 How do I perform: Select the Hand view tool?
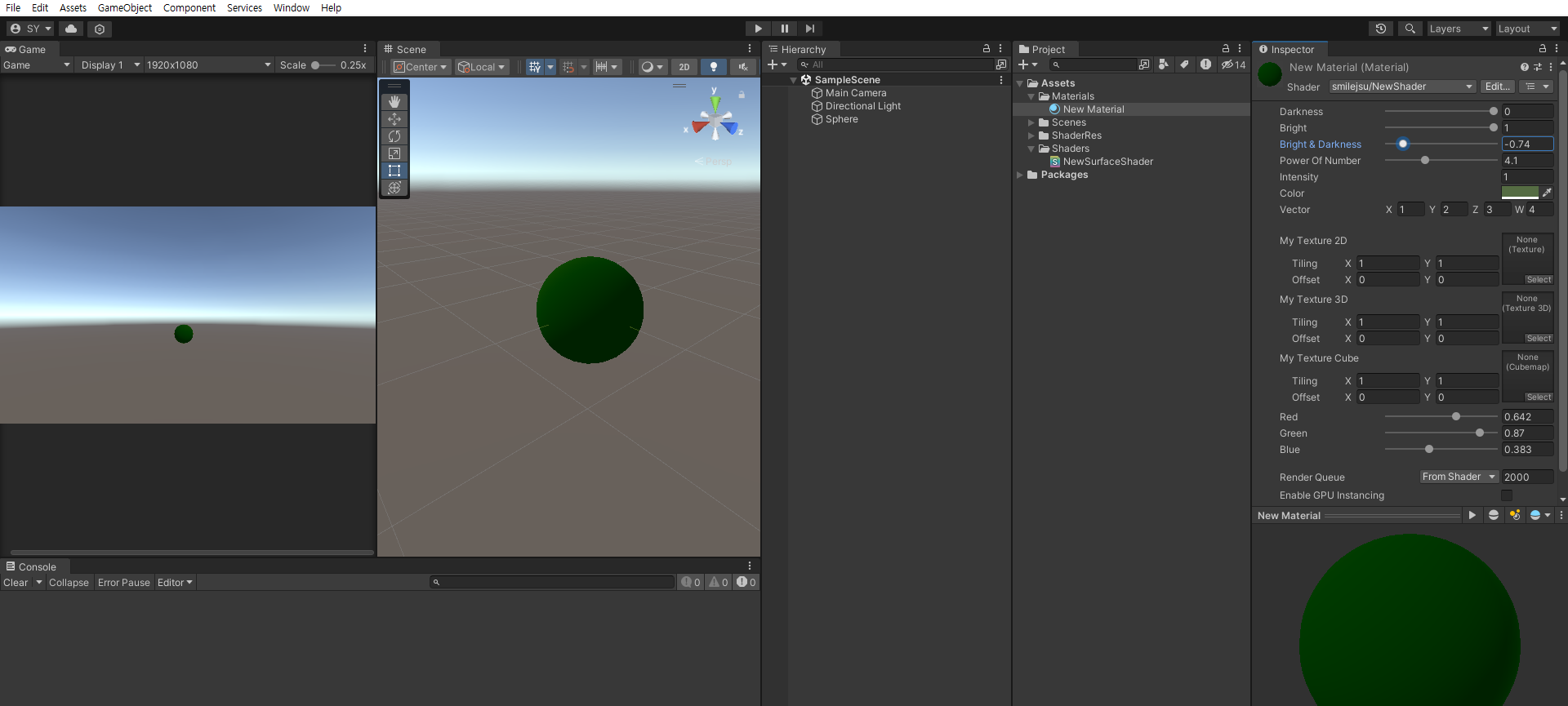click(394, 101)
